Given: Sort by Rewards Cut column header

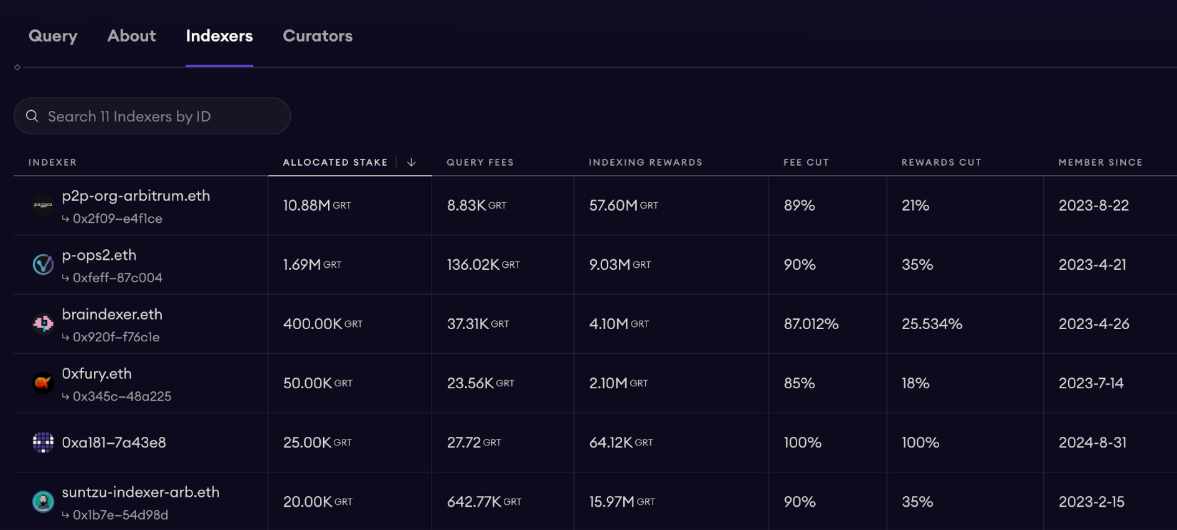Looking at the screenshot, I should (x=941, y=162).
